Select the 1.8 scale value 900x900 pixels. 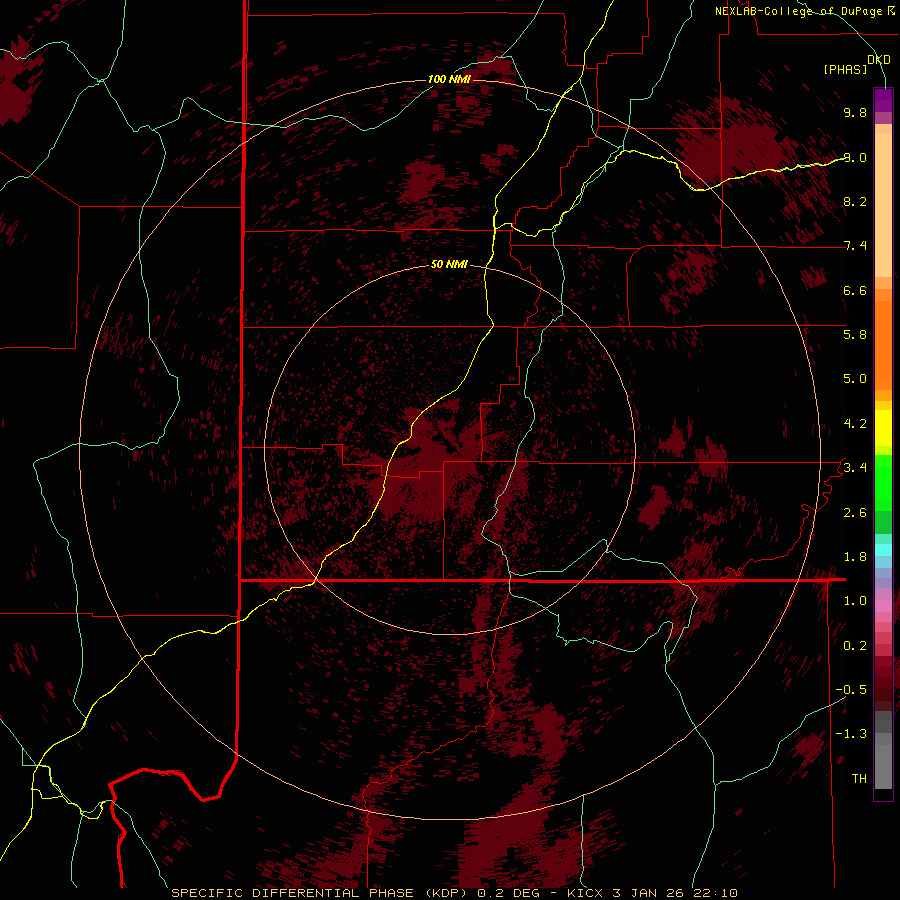click(x=855, y=556)
